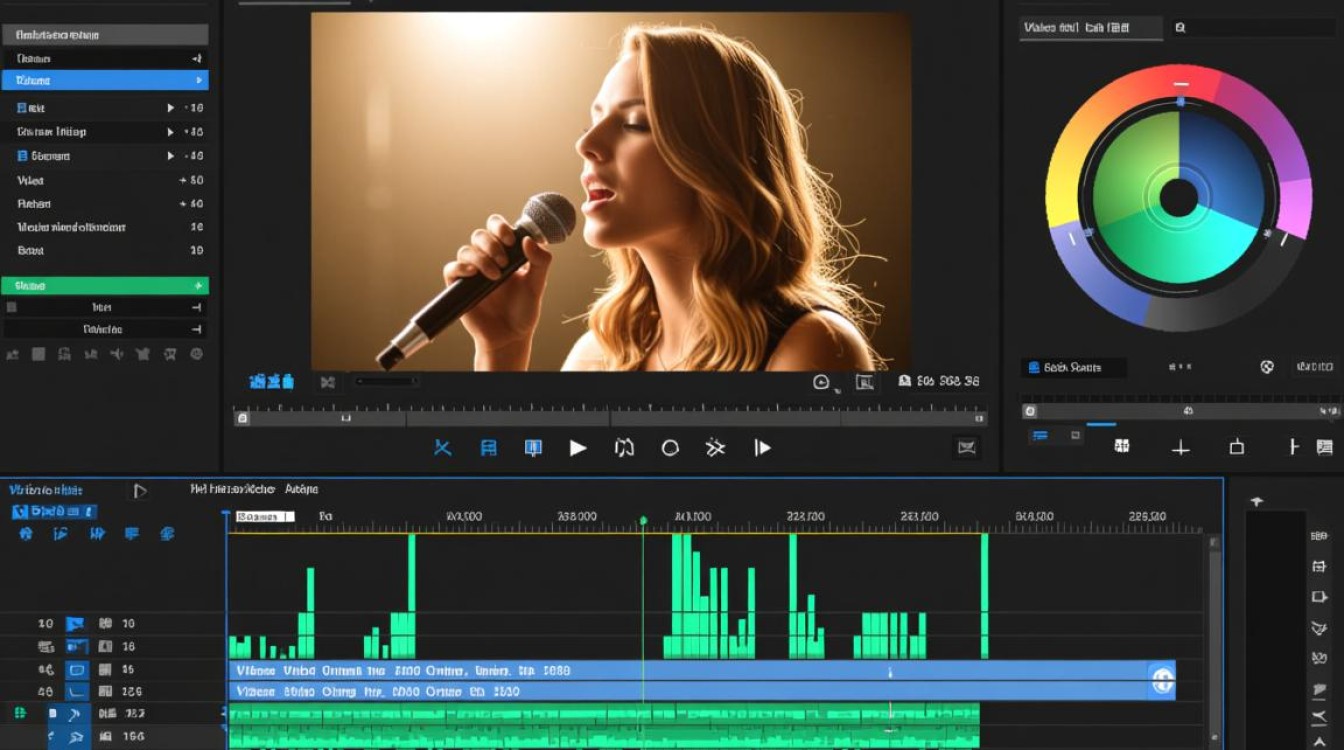Click the timeline timecode box at ruler start

(265, 517)
